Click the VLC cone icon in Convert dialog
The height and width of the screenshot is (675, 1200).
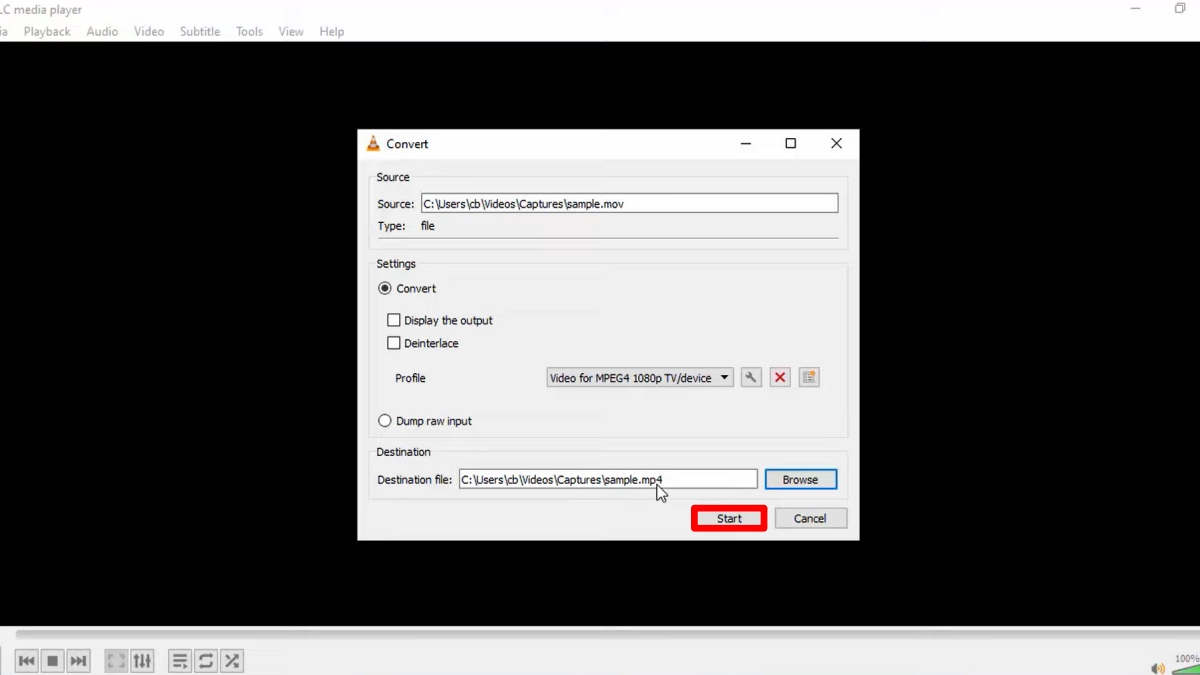click(x=373, y=144)
